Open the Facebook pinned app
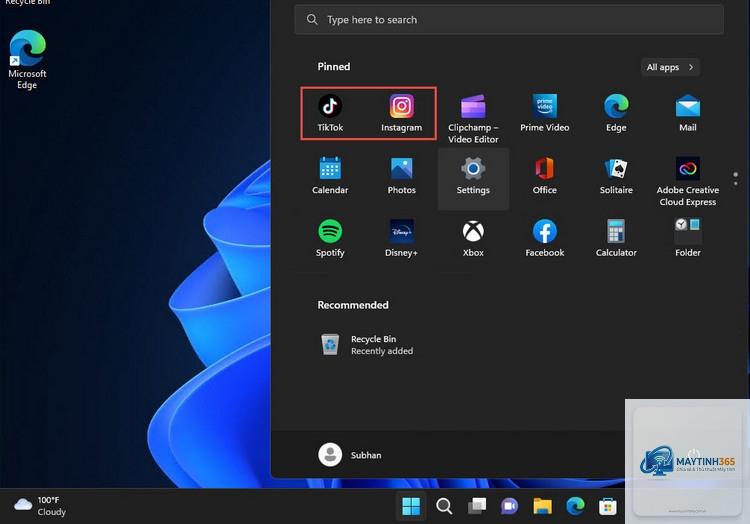The height and width of the screenshot is (524, 750). click(544, 239)
